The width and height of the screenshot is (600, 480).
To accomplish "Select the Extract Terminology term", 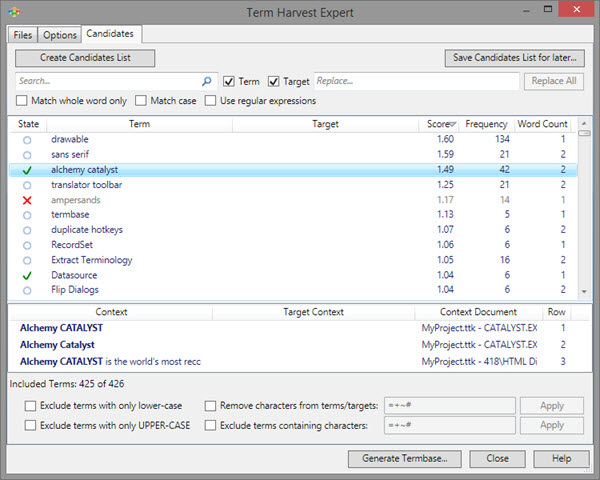I will [92, 260].
